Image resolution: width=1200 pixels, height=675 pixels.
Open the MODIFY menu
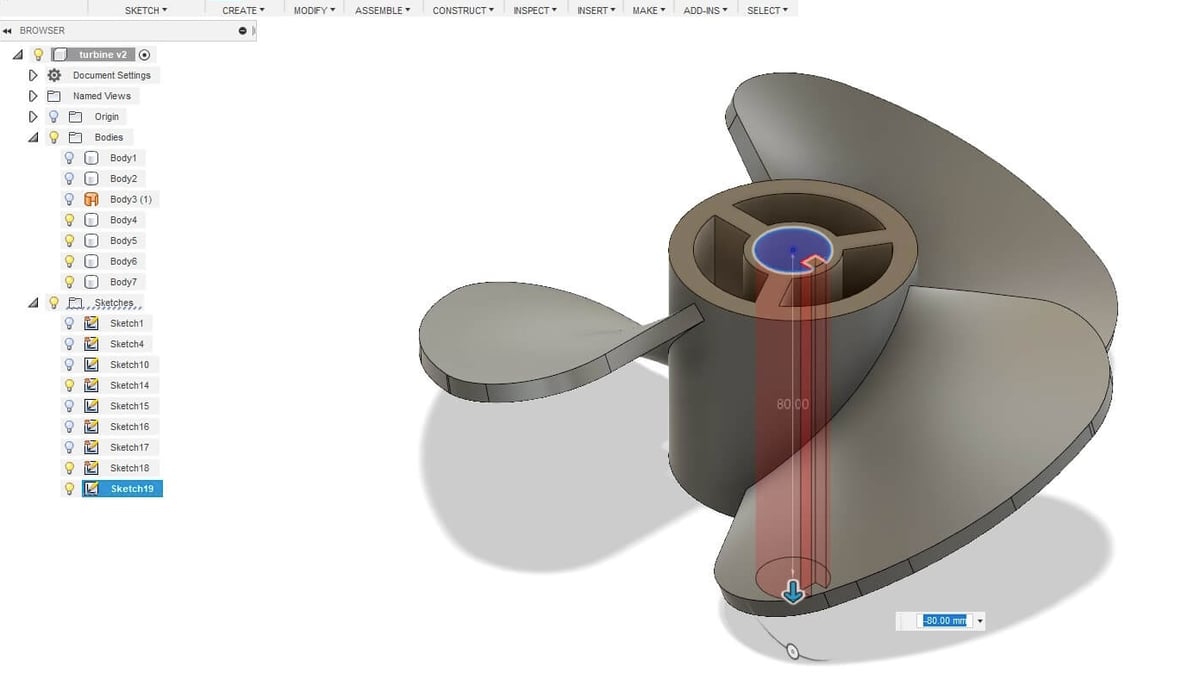click(314, 10)
